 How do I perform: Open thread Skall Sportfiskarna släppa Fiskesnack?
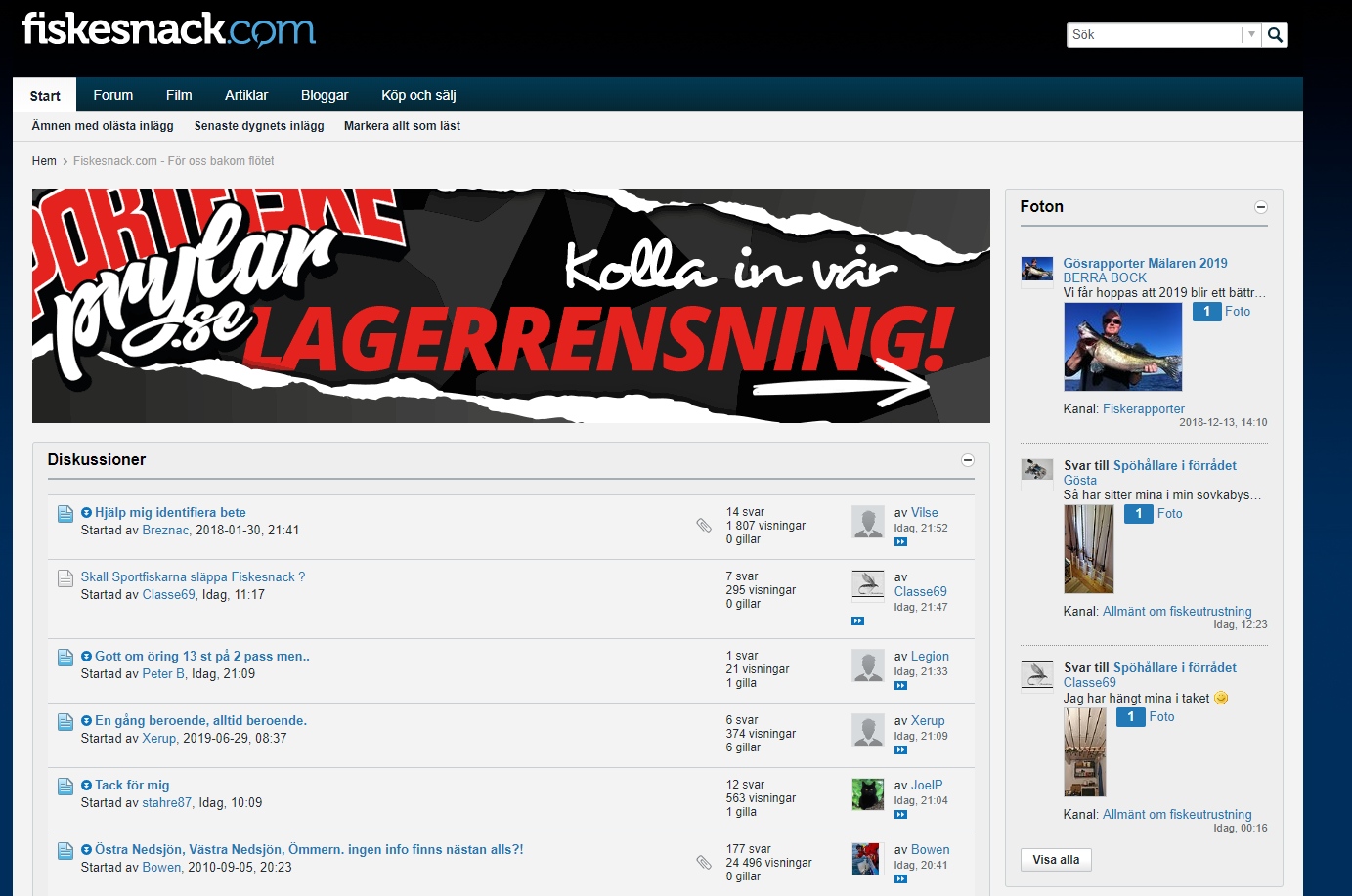click(x=193, y=577)
